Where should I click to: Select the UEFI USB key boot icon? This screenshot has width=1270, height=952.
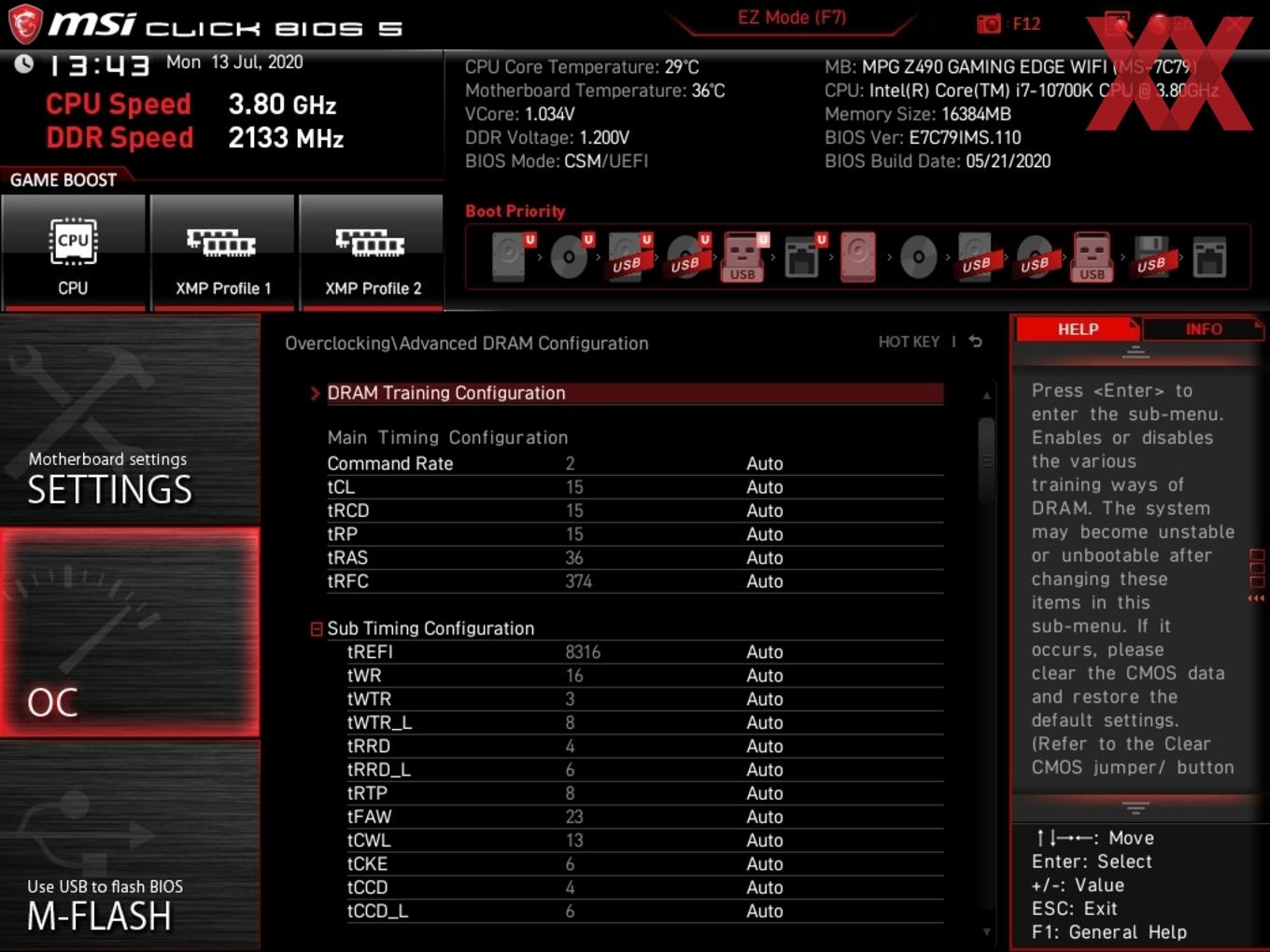pos(744,257)
